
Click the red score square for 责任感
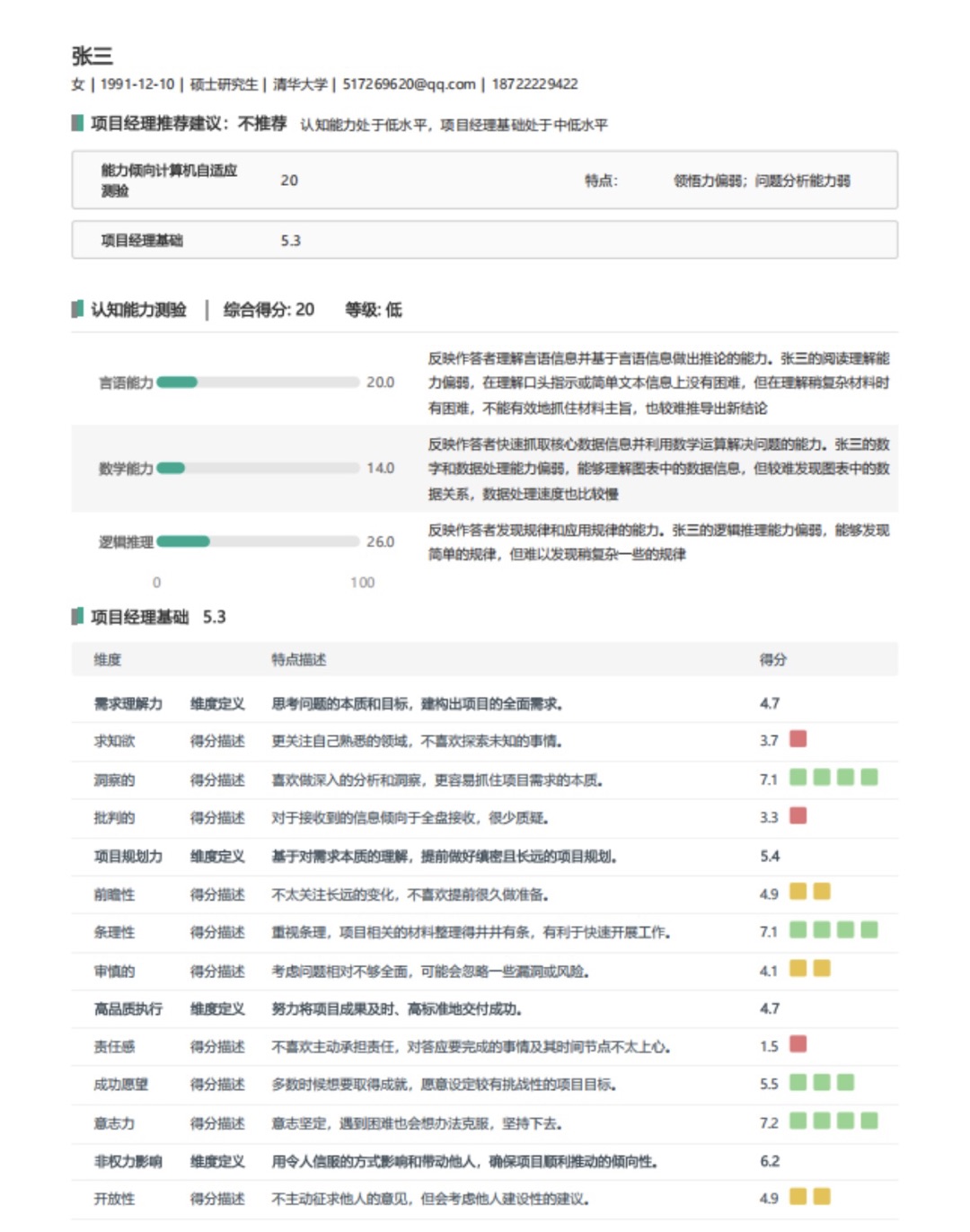pos(798,1046)
